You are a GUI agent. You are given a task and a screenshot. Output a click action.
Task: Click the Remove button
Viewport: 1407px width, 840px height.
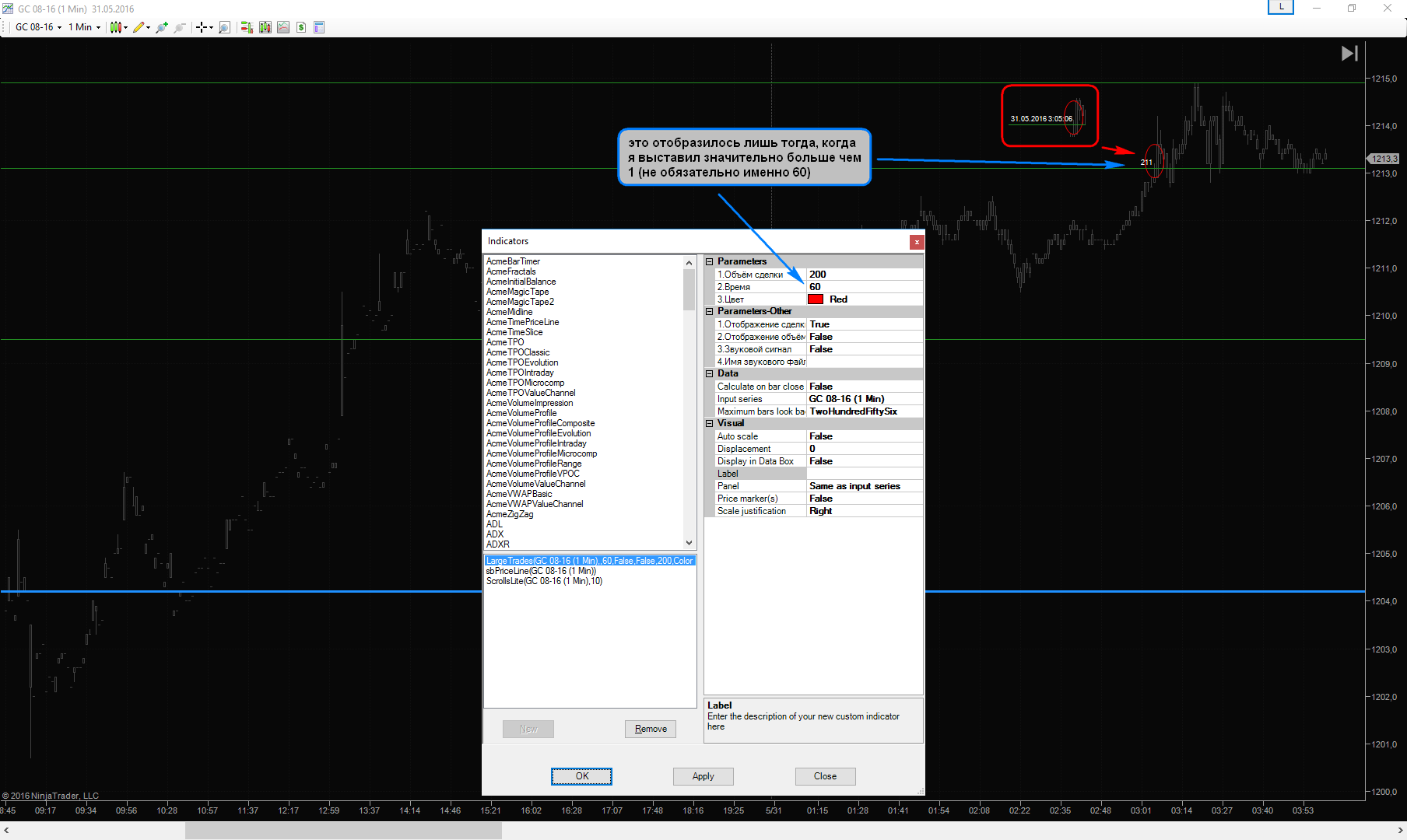pyautogui.click(x=650, y=729)
